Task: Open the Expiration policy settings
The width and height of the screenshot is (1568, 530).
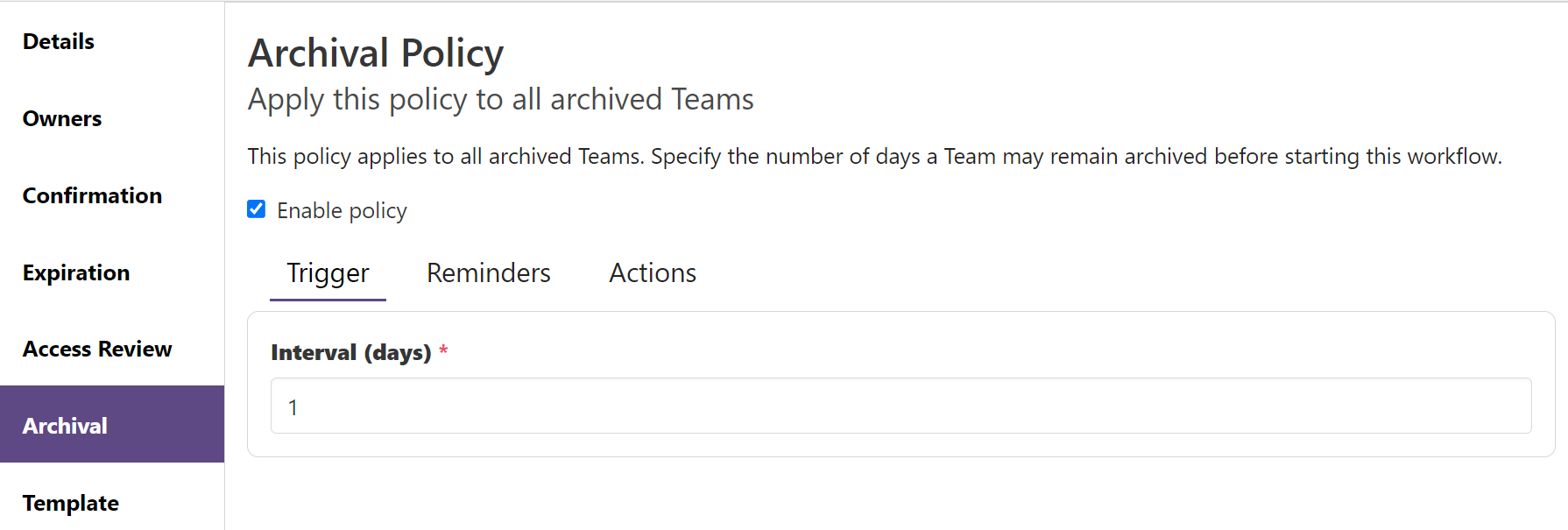Action: [76, 272]
